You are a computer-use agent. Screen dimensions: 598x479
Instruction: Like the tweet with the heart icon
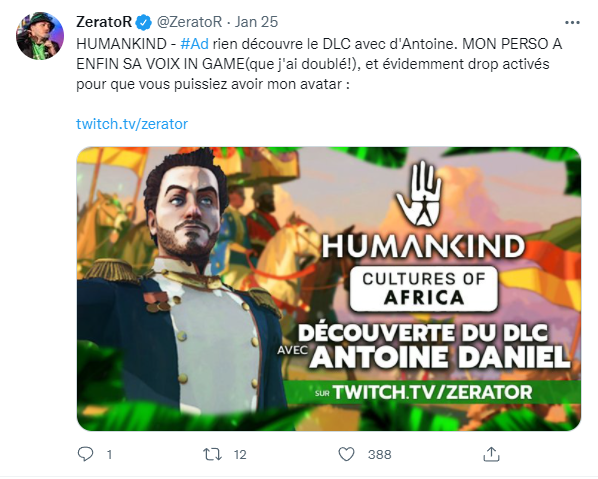pyautogui.click(x=346, y=454)
